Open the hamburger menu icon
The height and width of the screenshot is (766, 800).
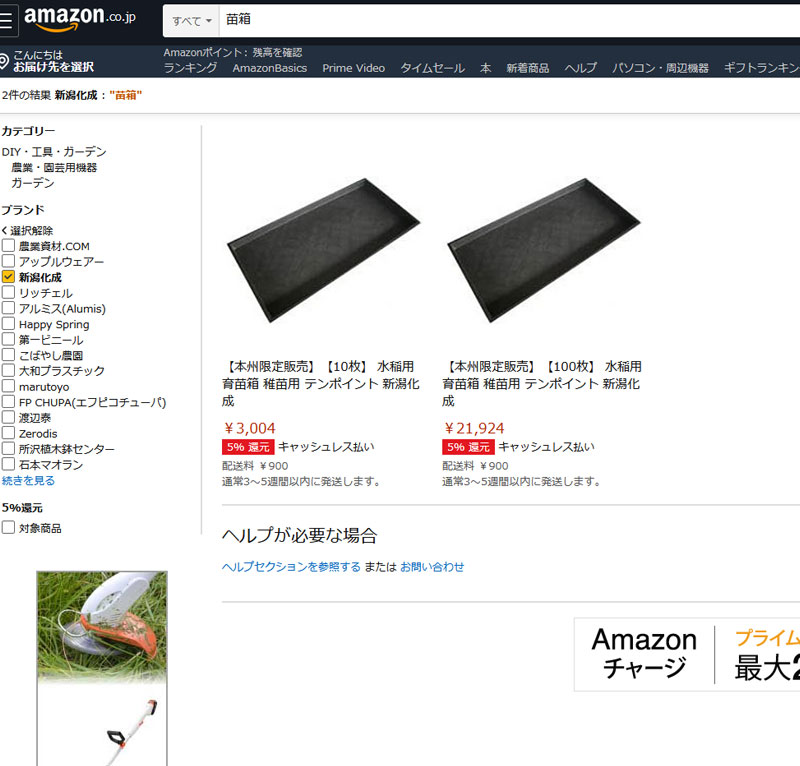tap(6, 20)
